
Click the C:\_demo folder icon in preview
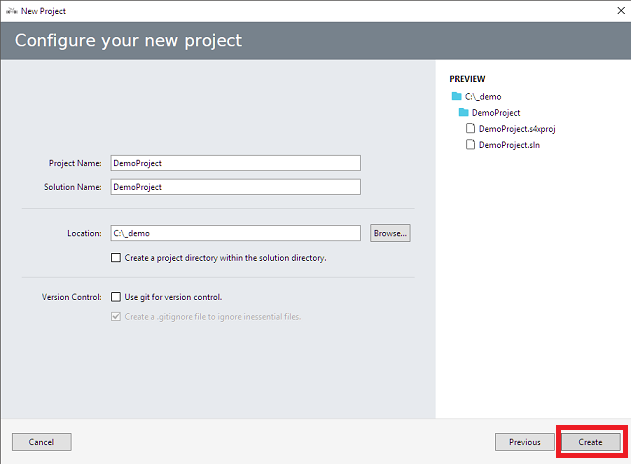click(457, 96)
